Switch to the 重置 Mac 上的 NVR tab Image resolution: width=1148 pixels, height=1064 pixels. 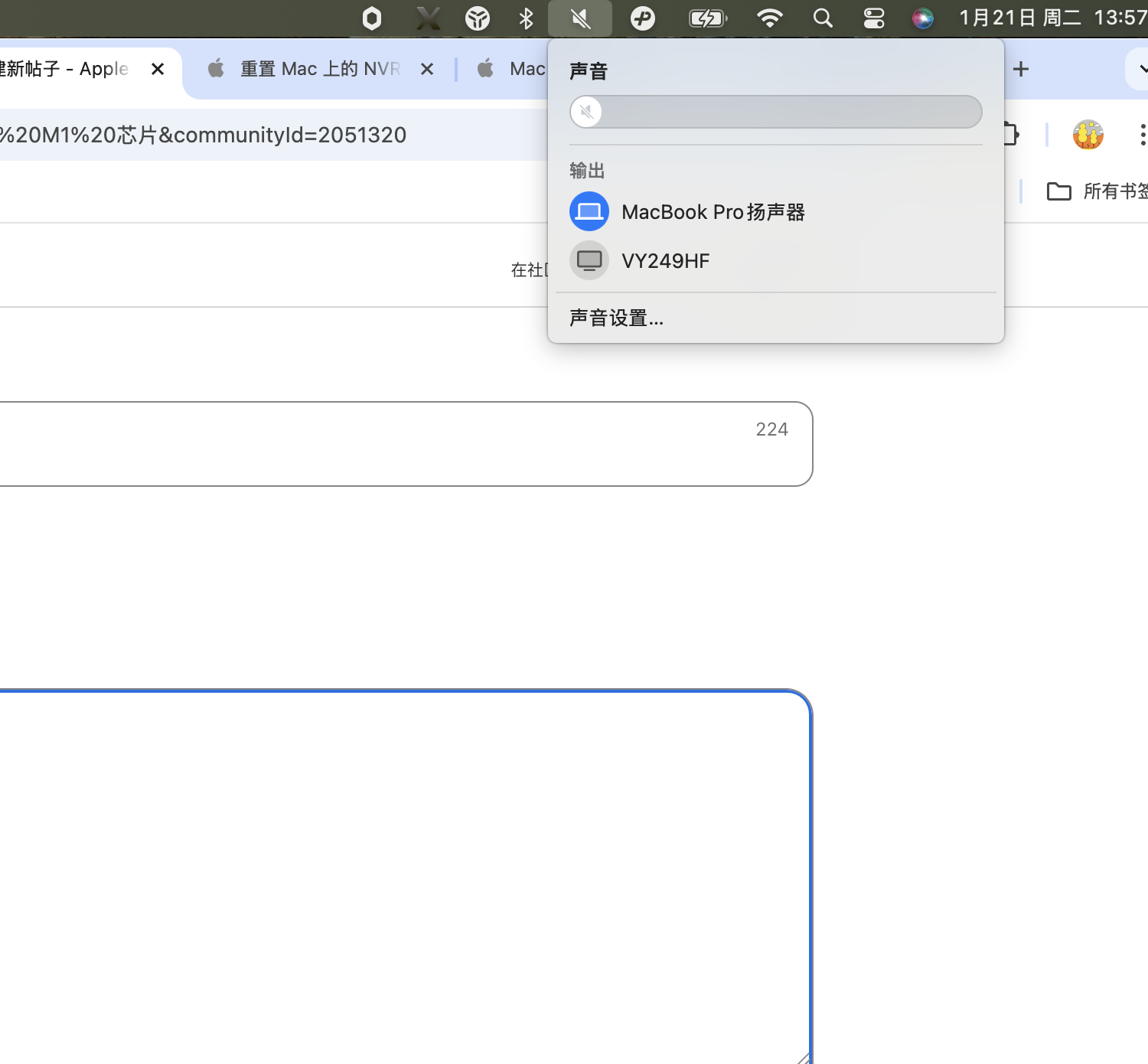point(319,69)
